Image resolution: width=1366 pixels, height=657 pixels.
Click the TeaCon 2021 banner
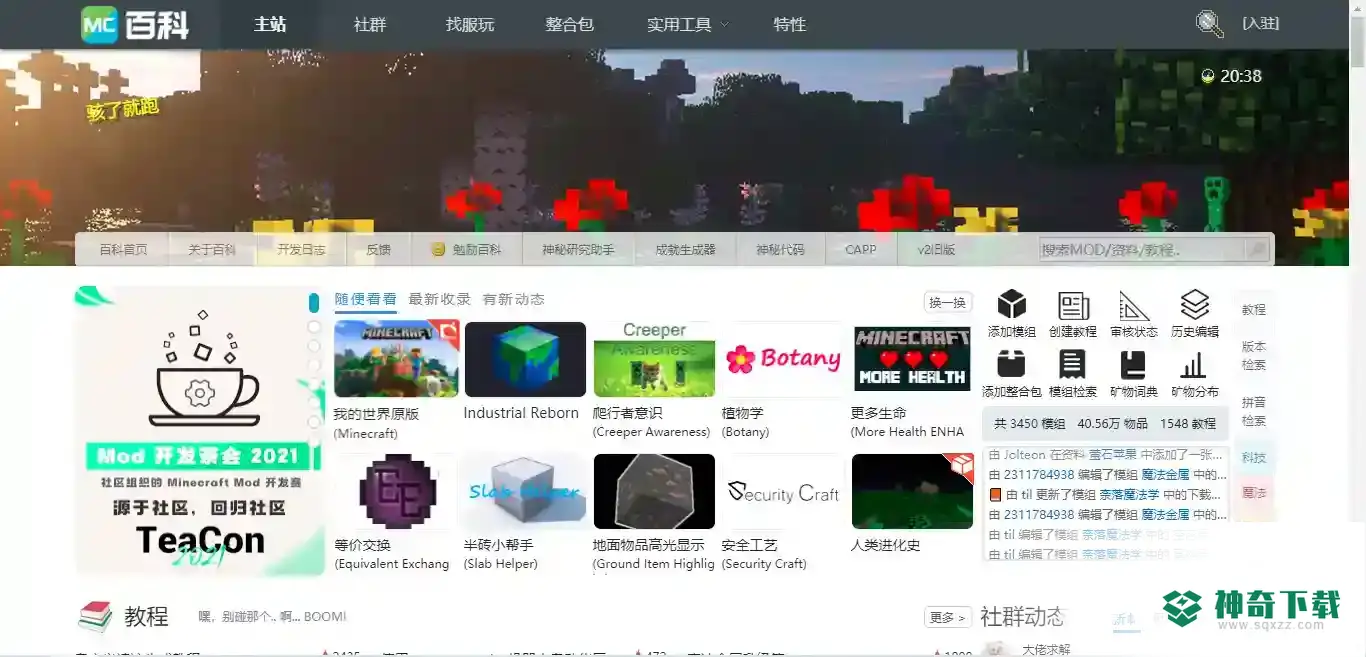(x=200, y=431)
